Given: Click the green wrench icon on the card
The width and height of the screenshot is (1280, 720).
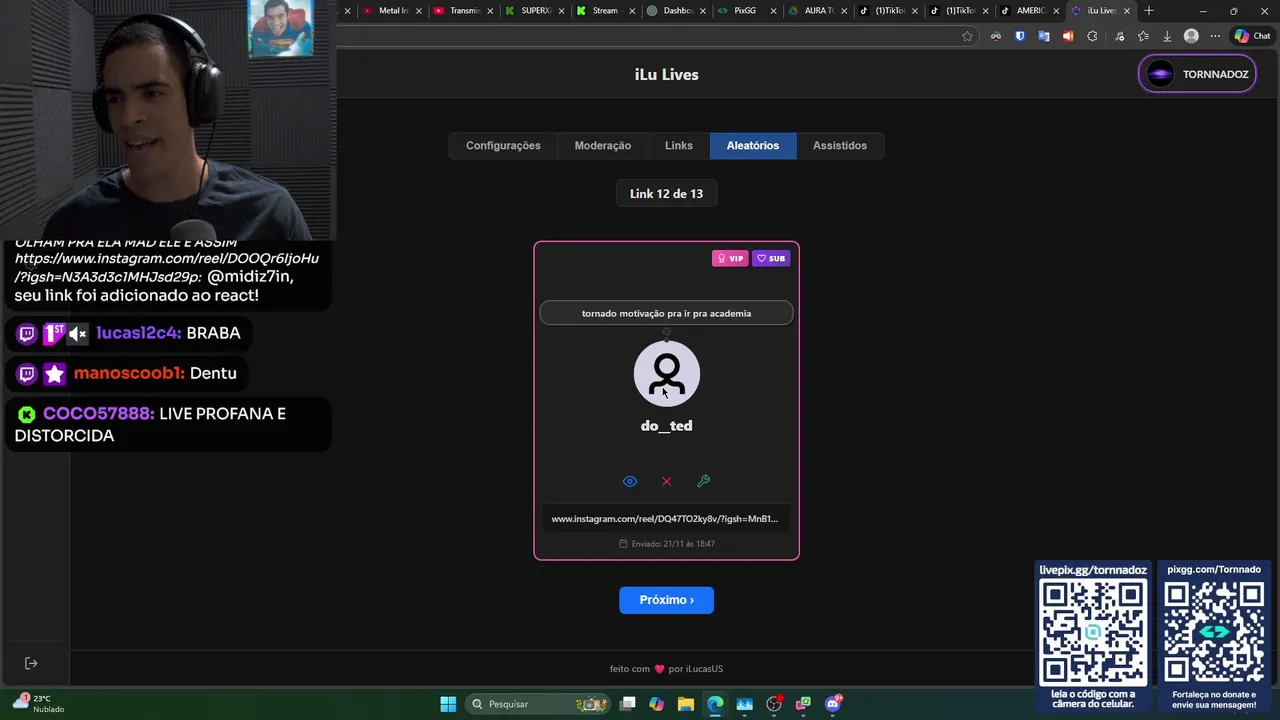Looking at the screenshot, I should coord(704,481).
